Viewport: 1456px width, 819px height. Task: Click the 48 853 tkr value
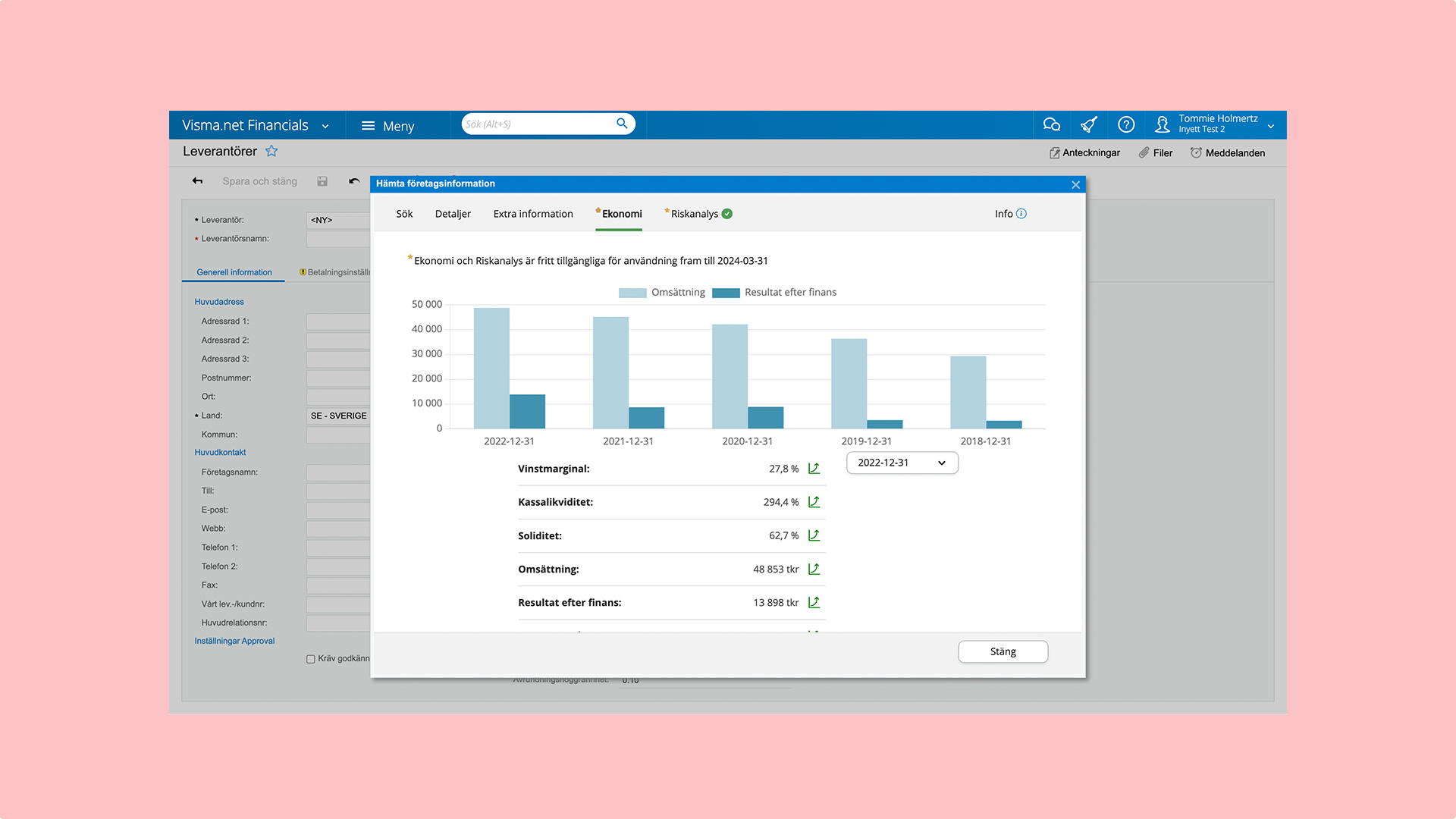pos(776,570)
